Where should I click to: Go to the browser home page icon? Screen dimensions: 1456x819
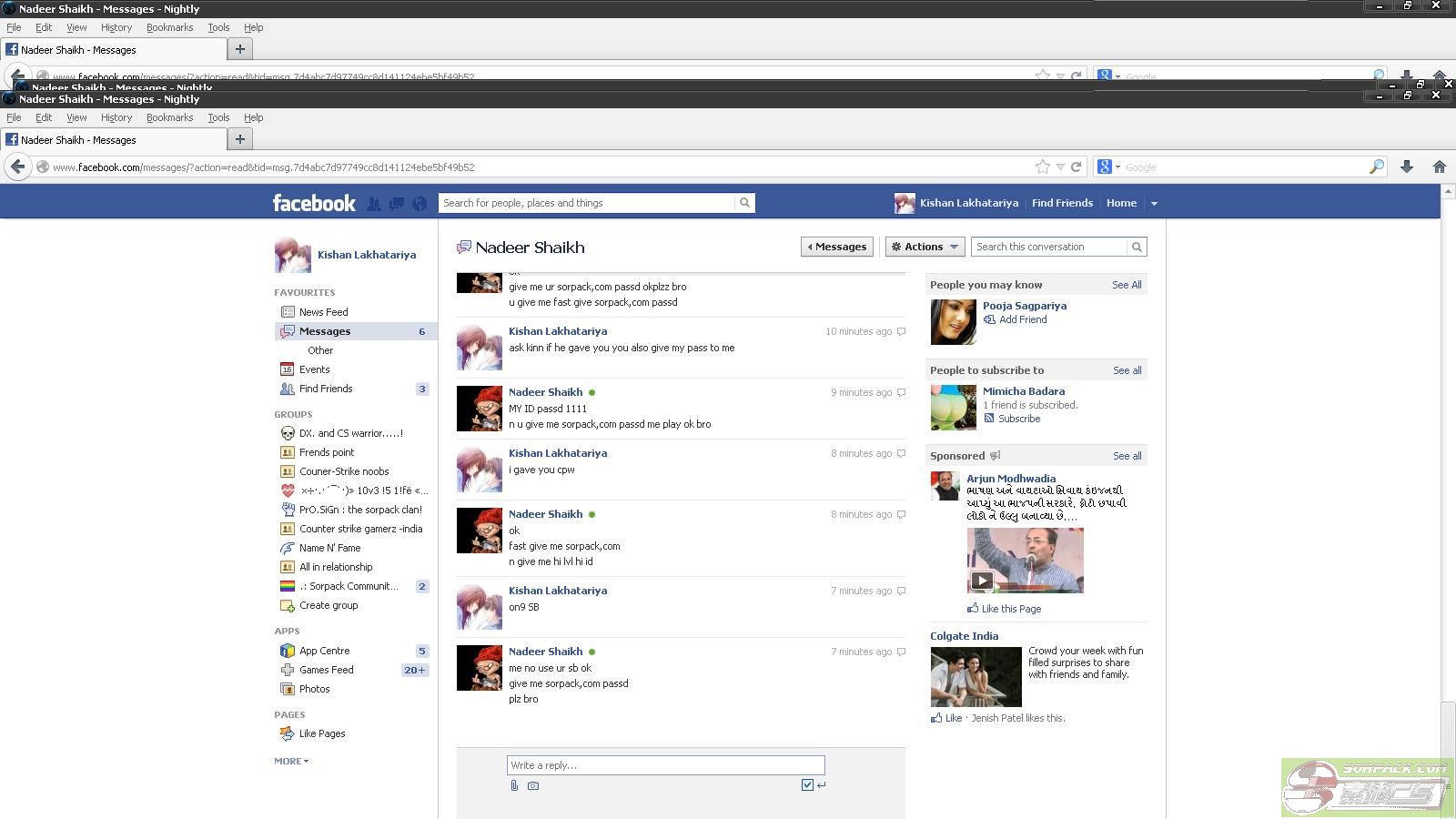coord(1439,167)
